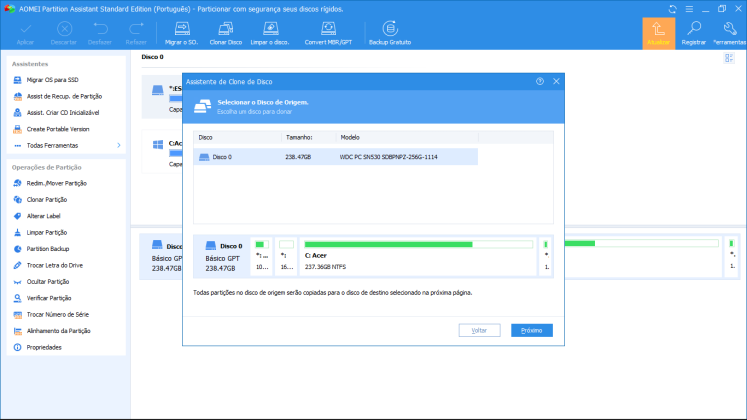Open the Clonar Disco tool
This screenshot has height=420, width=747.
(226, 33)
